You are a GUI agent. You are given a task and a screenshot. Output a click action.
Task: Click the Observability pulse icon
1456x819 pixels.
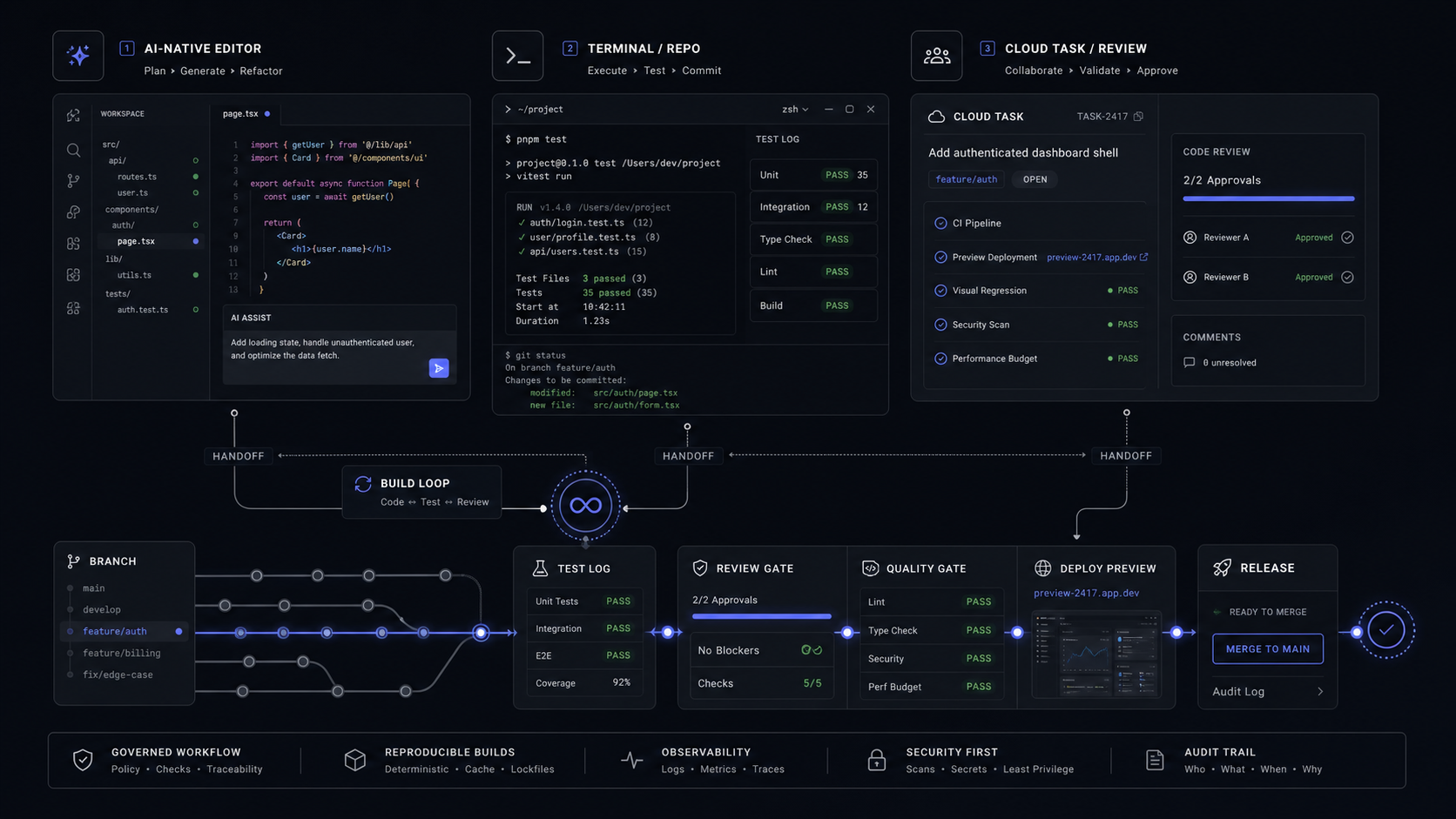point(632,760)
